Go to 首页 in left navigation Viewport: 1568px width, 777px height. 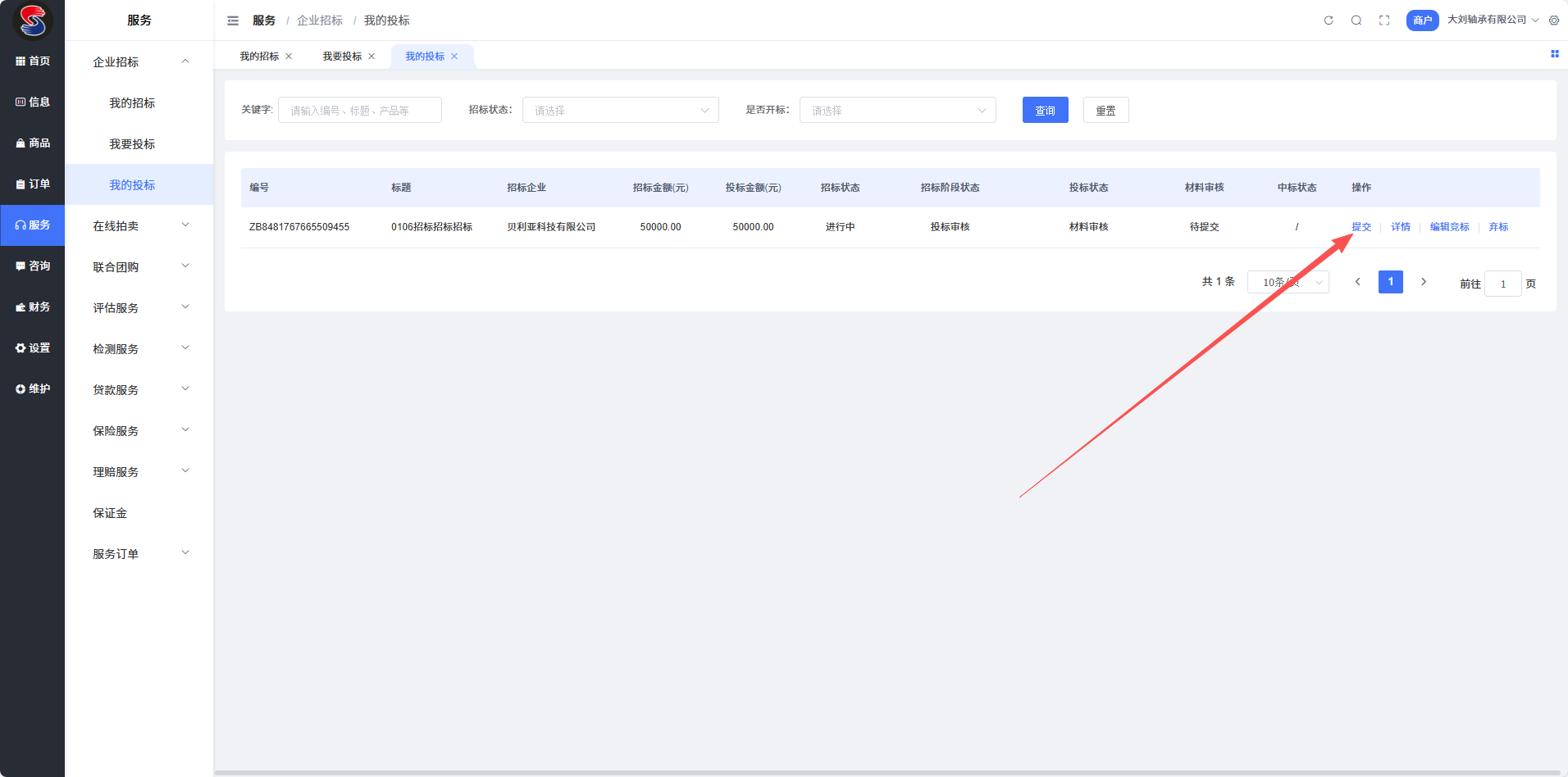[33, 61]
